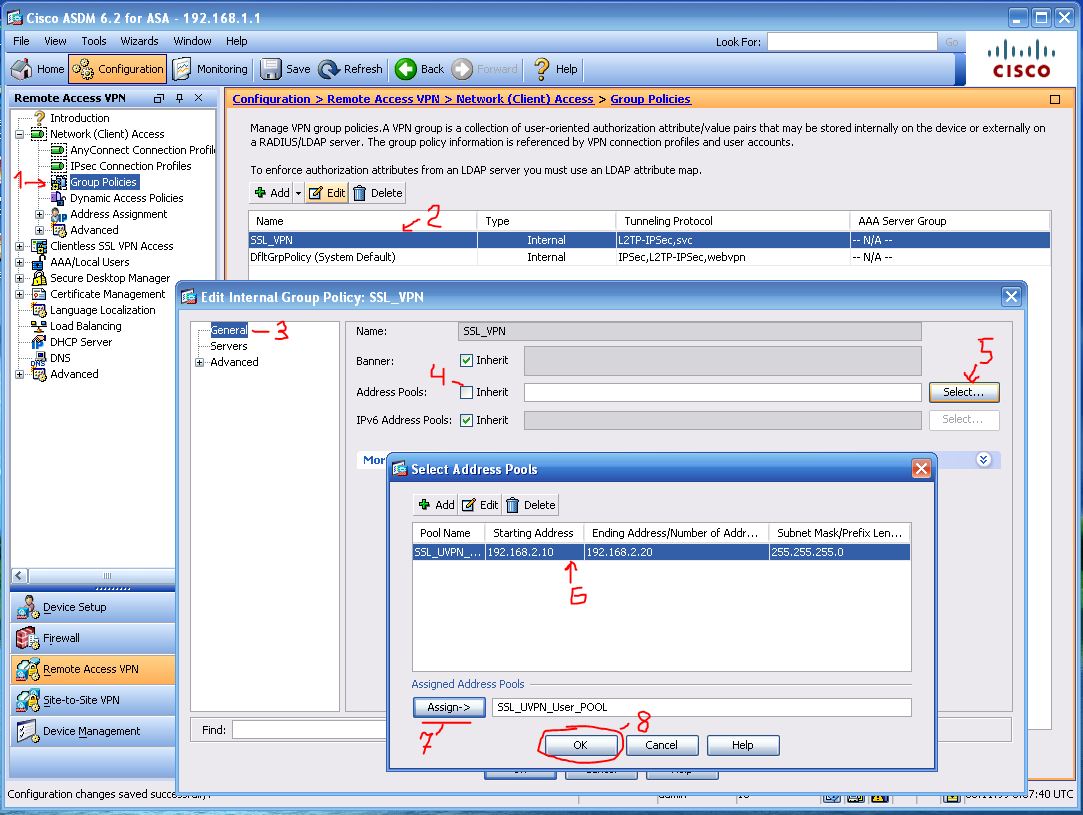The image size is (1083, 815).
Task: Expand Secure Desktop Manager tree node
Action: point(19,278)
